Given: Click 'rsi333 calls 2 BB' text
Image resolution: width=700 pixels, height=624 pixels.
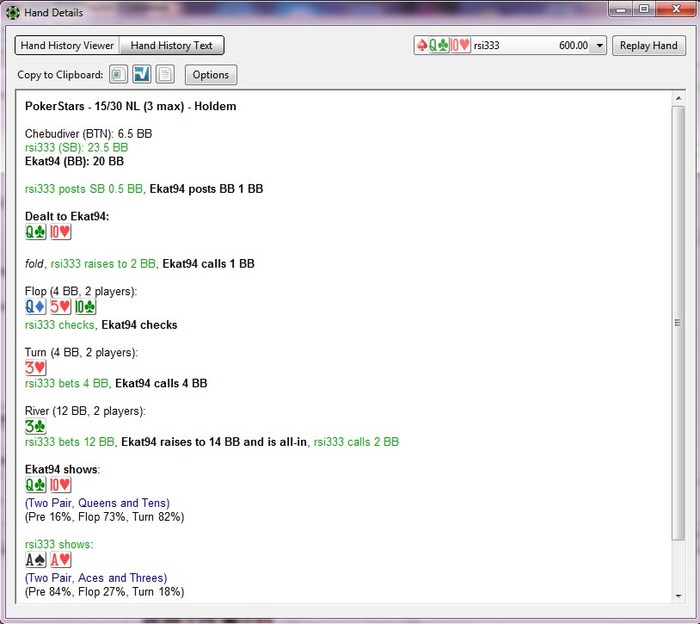Looking at the screenshot, I should (356, 442).
